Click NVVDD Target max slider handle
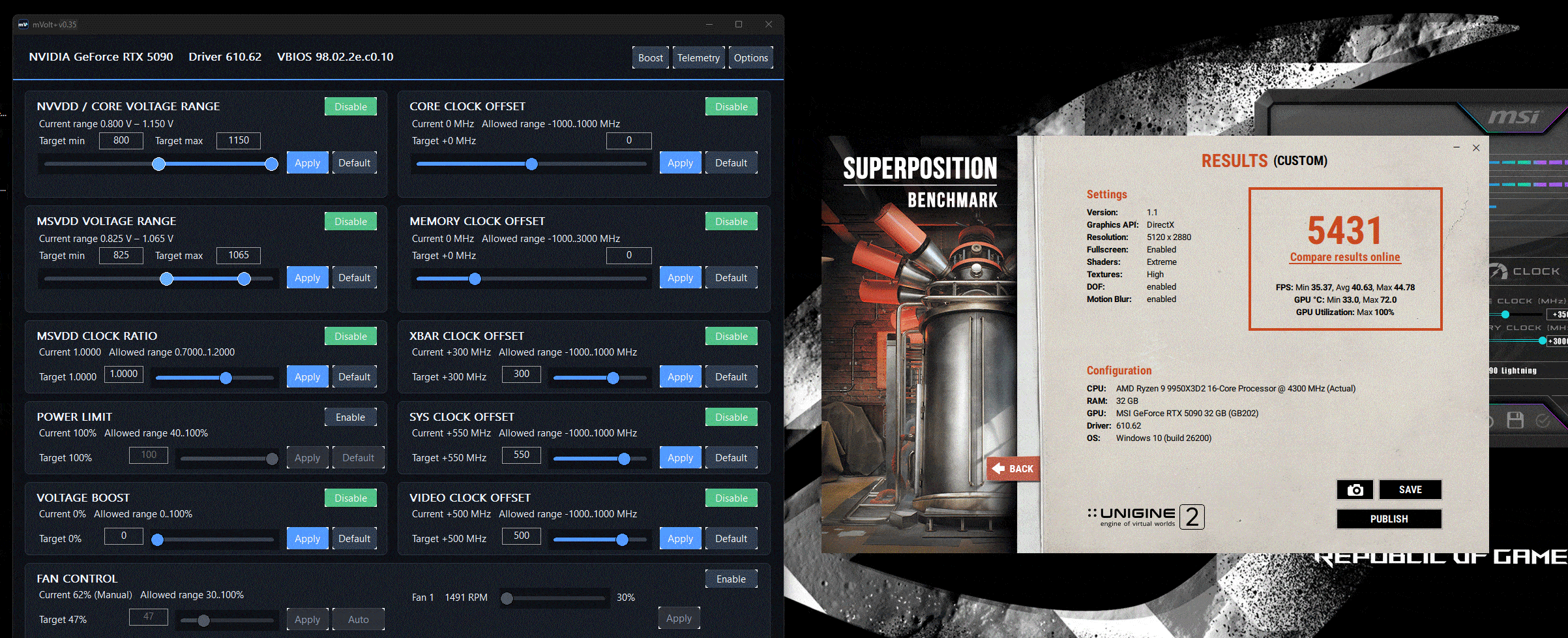Image resolution: width=1568 pixels, height=638 pixels. coord(272,164)
